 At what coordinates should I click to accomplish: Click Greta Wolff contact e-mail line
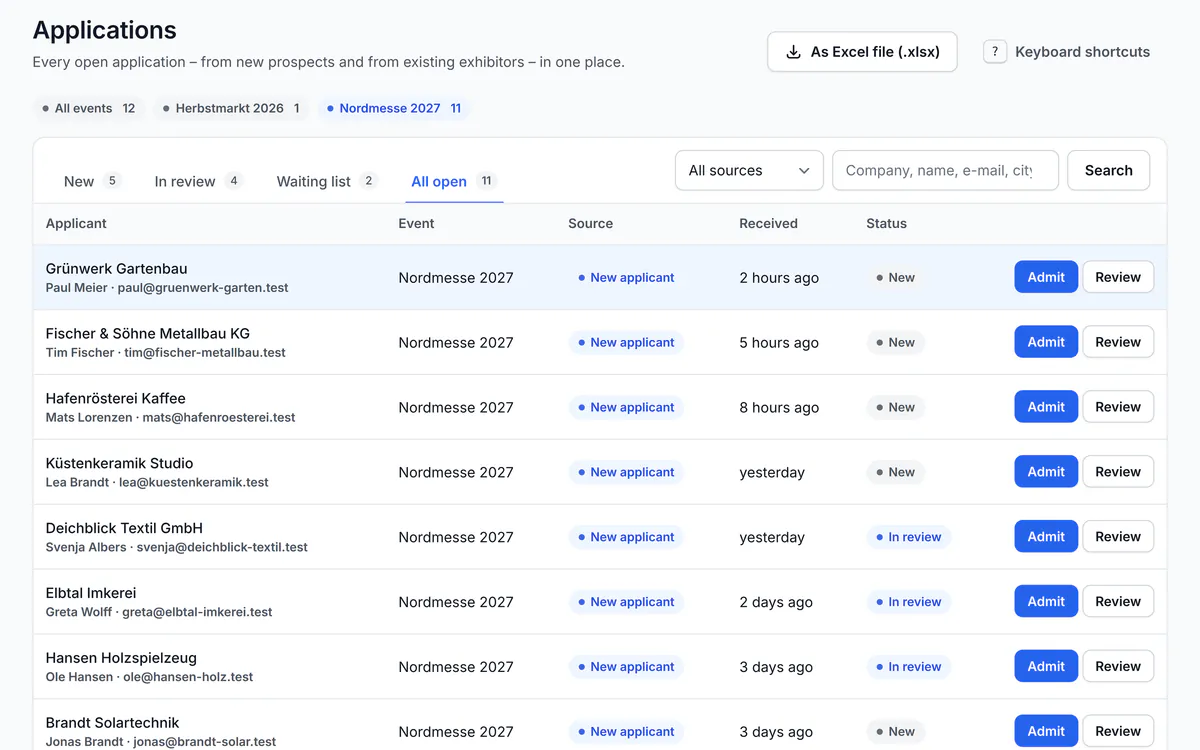coord(159,613)
